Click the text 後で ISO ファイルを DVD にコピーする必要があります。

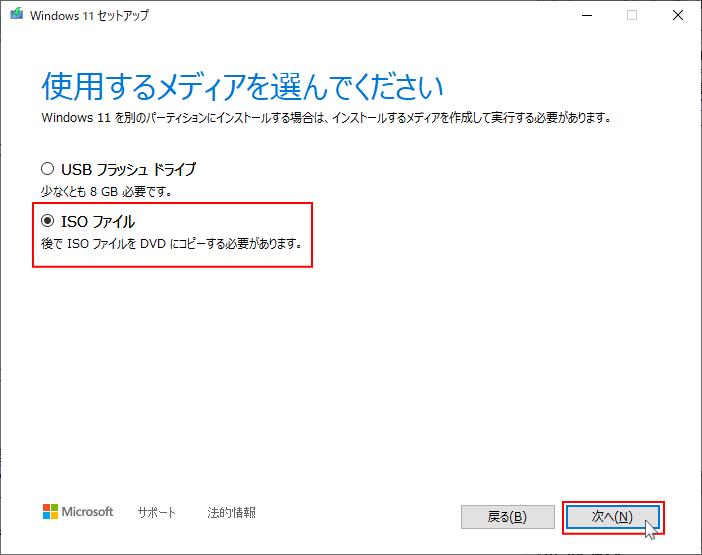(172, 244)
